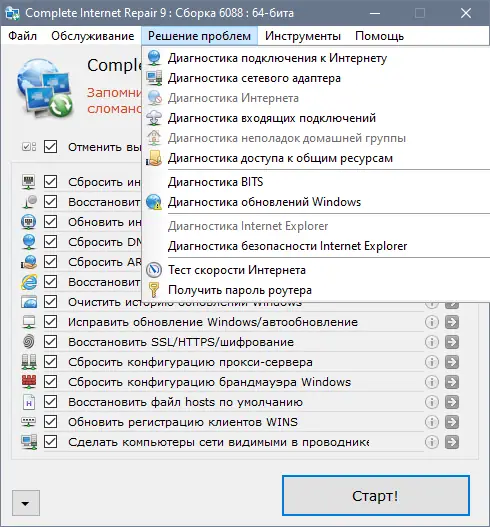Open the Файл menu

tap(22, 36)
